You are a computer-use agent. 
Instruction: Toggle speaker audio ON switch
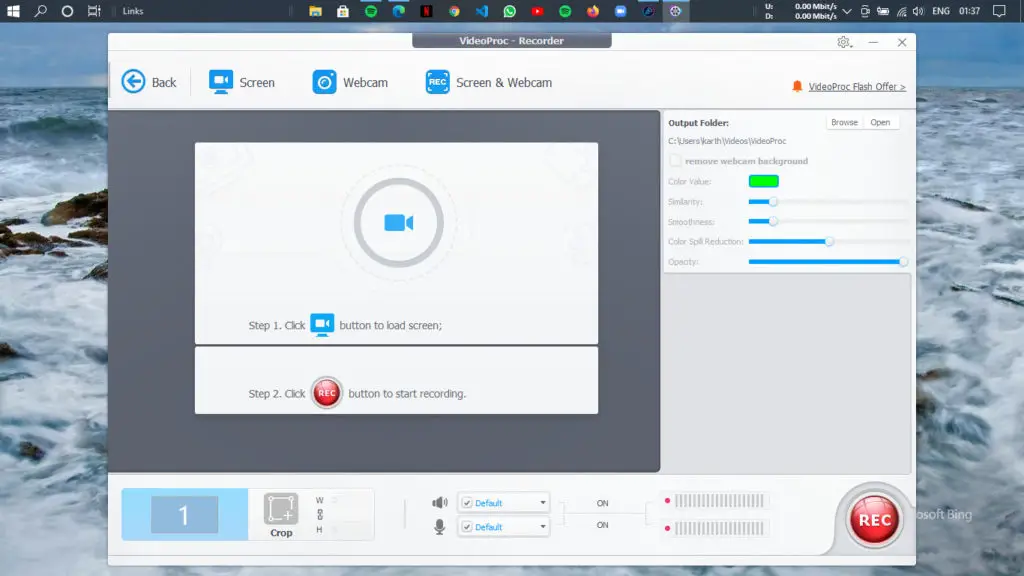click(x=602, y=503)
